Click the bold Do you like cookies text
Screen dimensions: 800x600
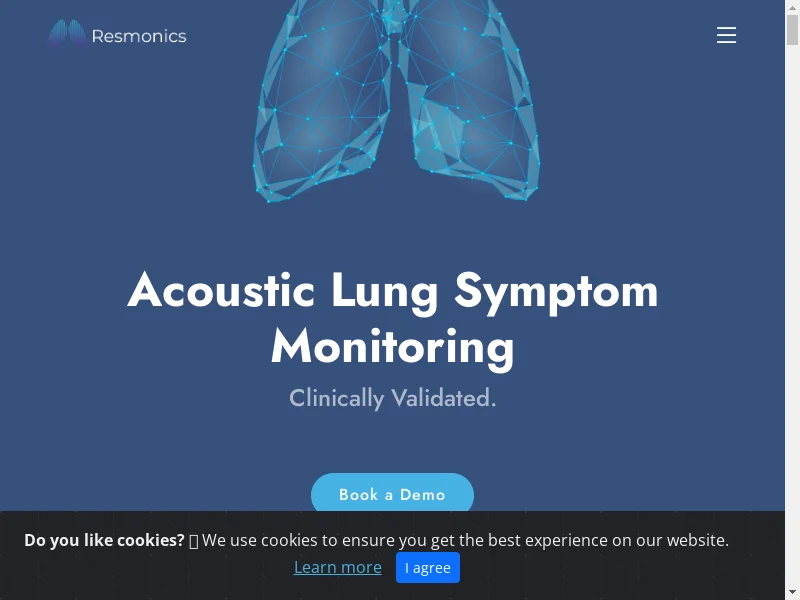(104, 540)
